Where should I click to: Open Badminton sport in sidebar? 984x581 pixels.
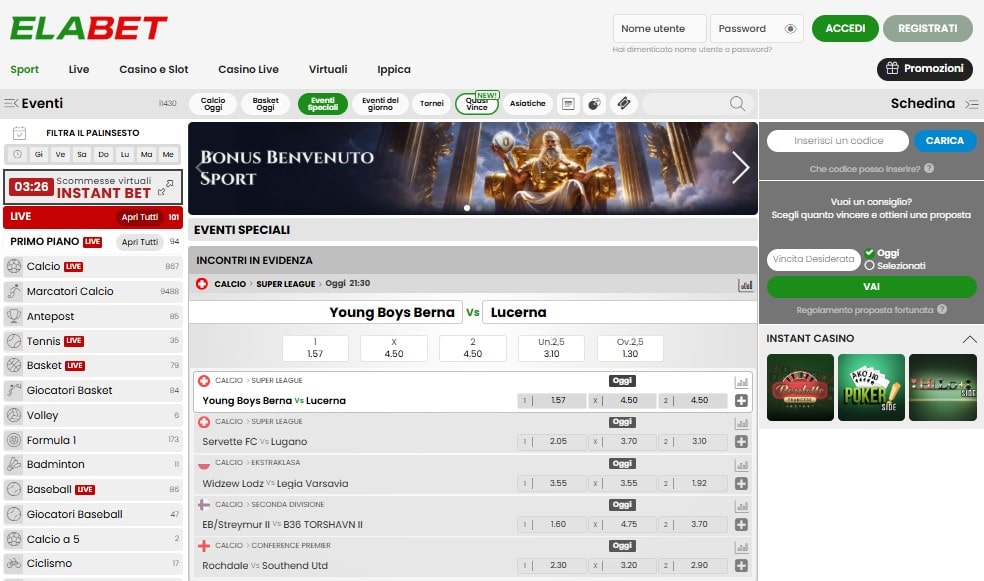(93, 464)
